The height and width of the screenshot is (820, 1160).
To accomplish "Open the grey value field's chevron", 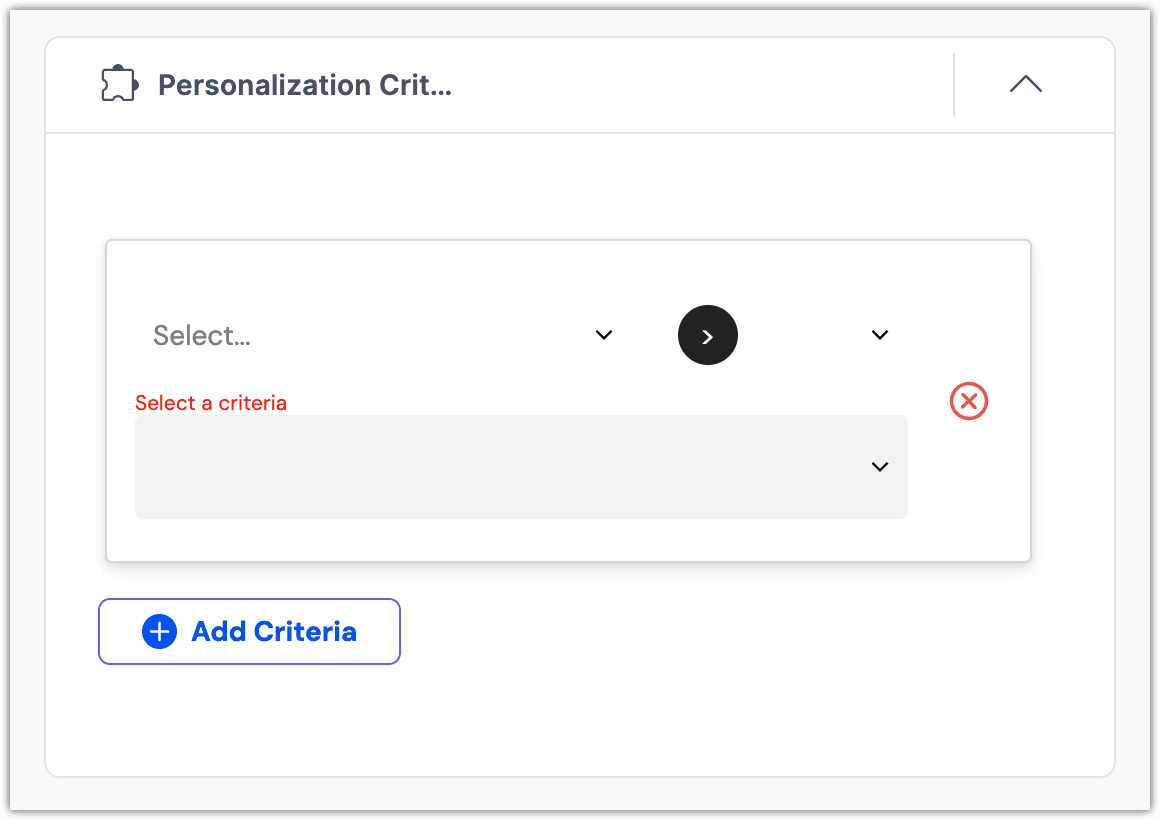I will 880,467.
